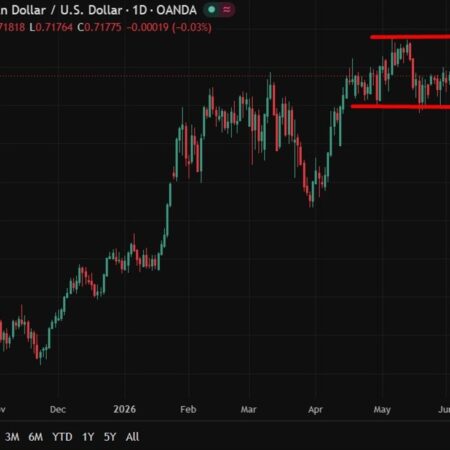Screen dimensions: 450x450
Task: Click the Dec label on time axis
Action: click(x=58, y=409)
